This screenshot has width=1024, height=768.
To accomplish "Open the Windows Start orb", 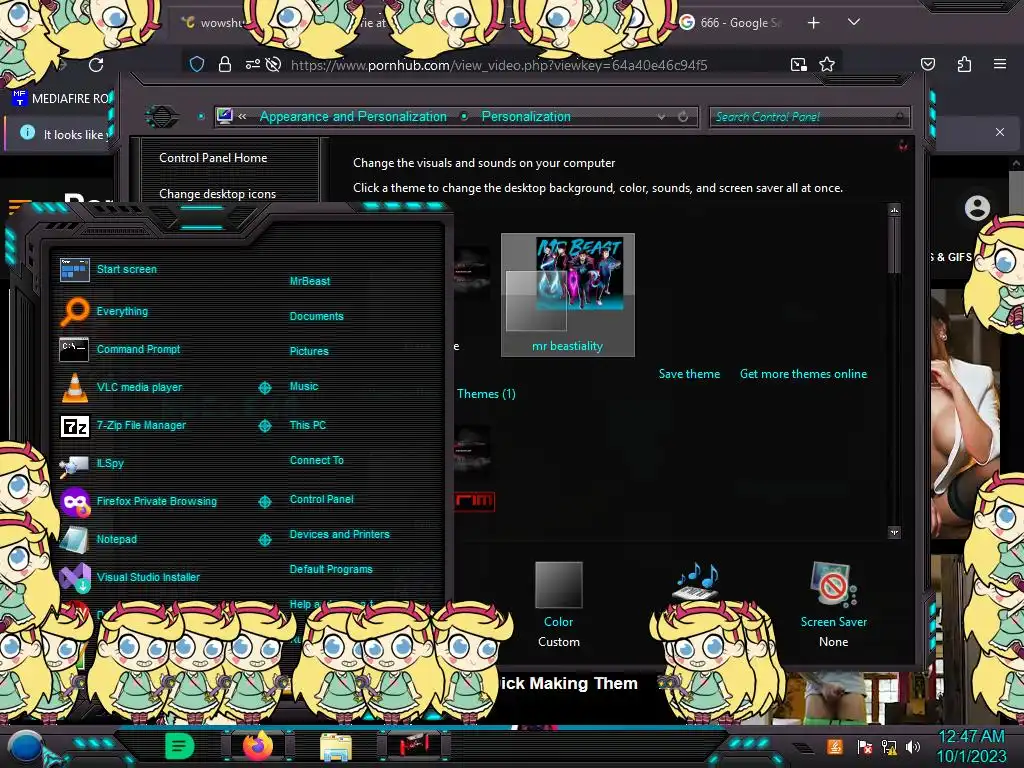I will click(x=26, y=748).
